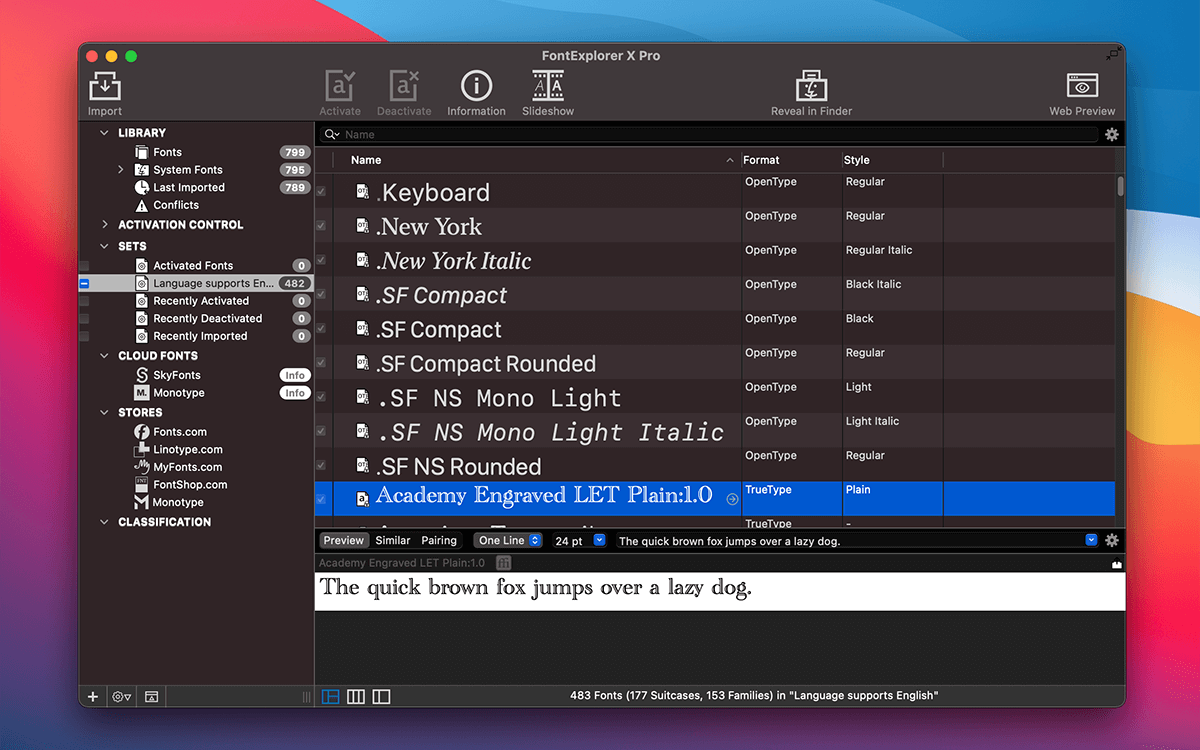The height and width of the screenshot is (750, 1200).
Task: Switch to the three-column layout view icon
Action: (x=355, y=697)
